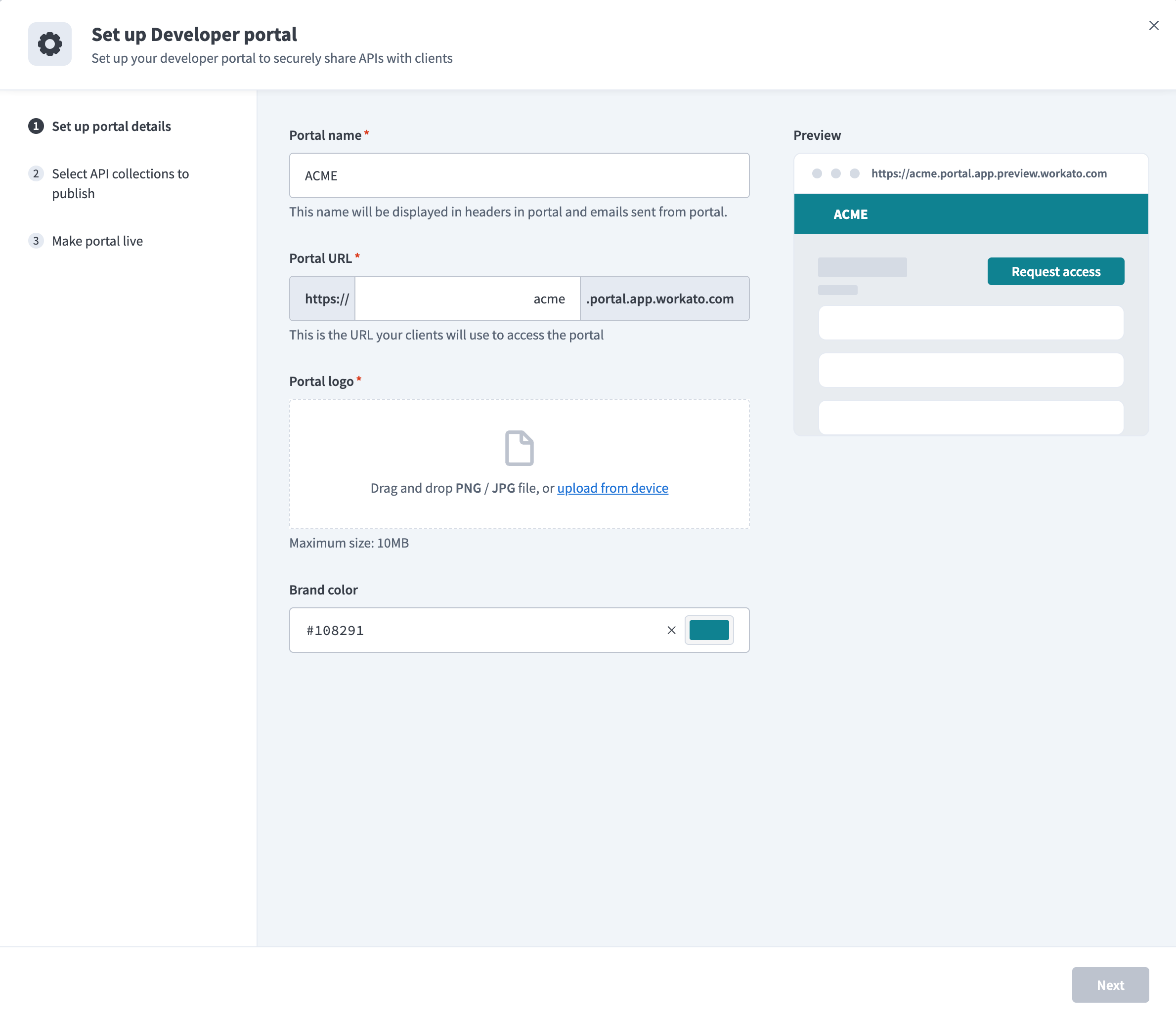Close the Set up Developer portal dialog
Screen dimensions: 1176x1018
(1153, 25)
